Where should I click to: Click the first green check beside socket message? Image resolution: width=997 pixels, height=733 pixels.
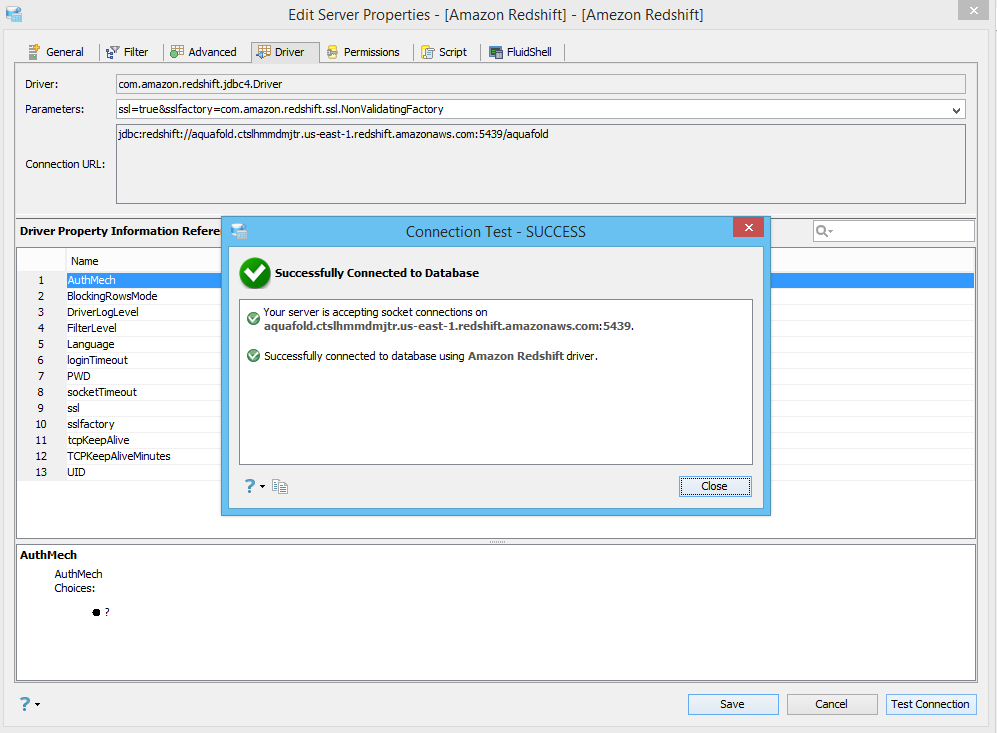tap(253, 319)
